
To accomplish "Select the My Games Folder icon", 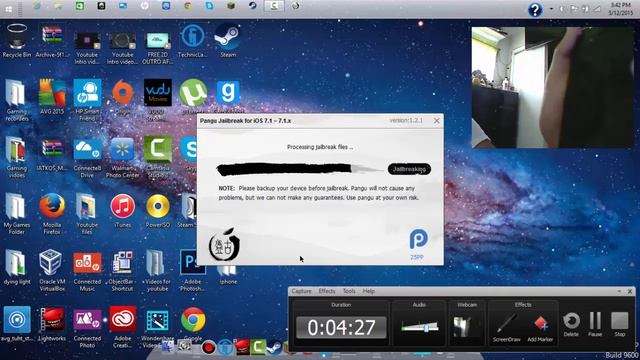I will 17,214.
